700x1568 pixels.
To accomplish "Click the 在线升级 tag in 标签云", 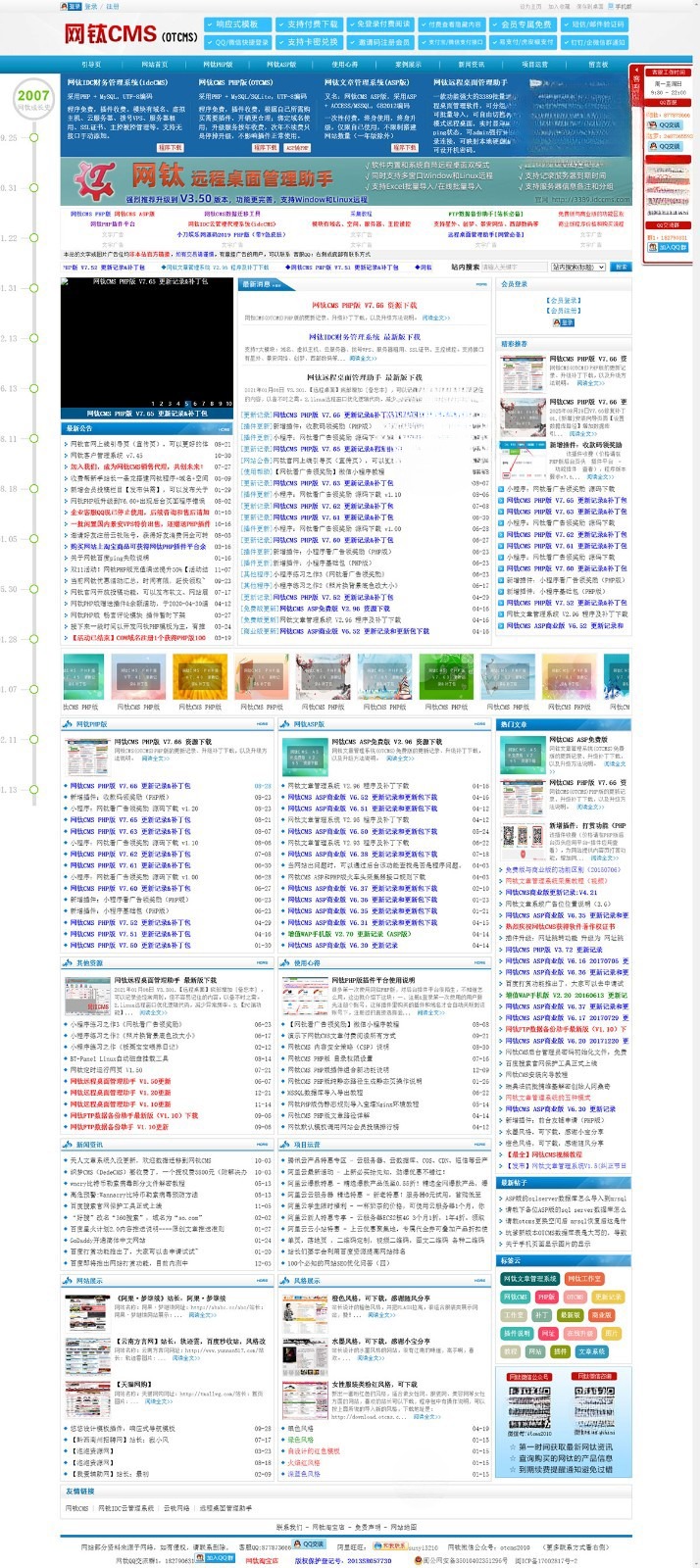I will tap(578, 1333).
